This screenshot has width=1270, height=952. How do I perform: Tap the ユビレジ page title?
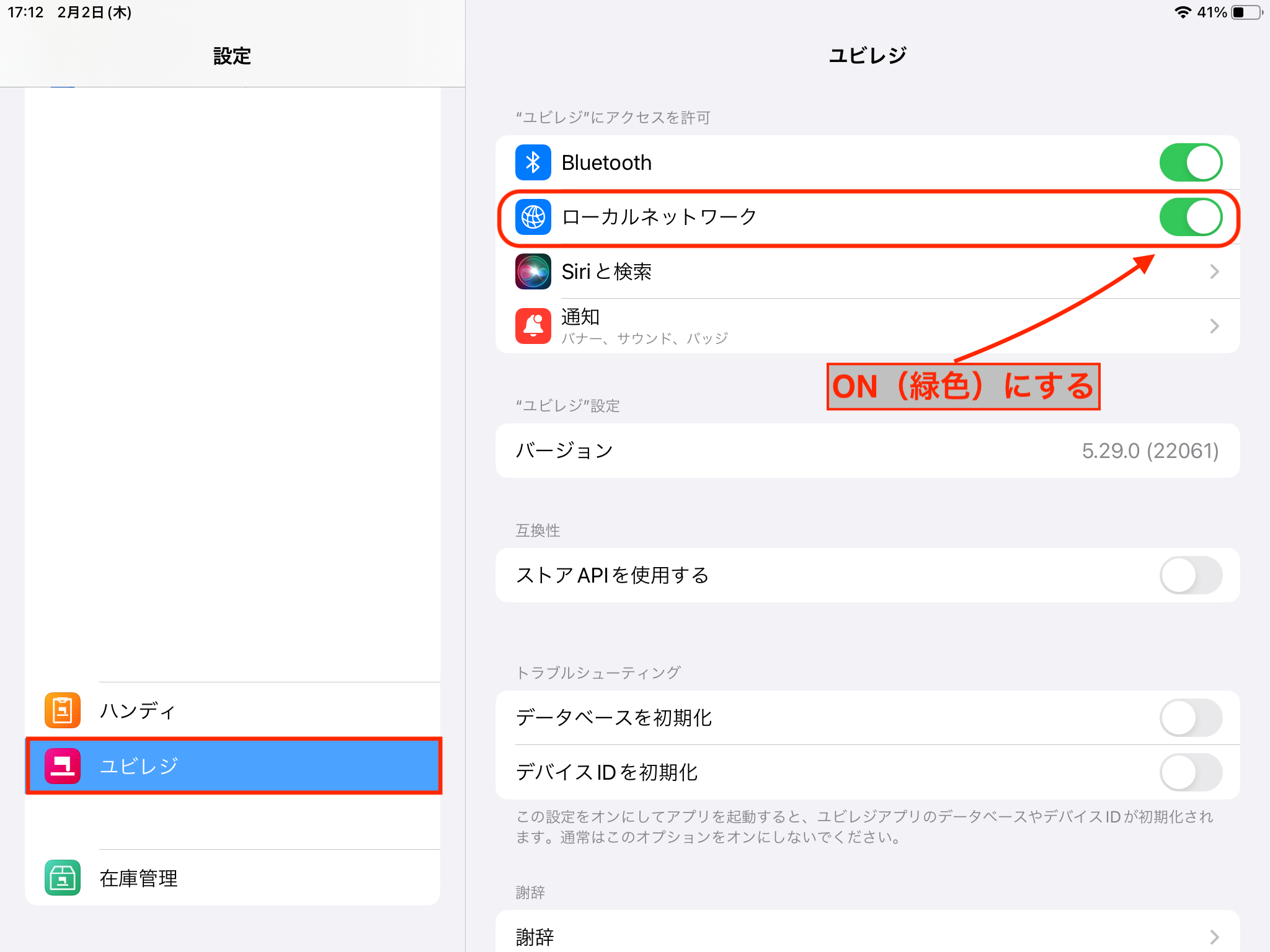(x=868, y=55)
